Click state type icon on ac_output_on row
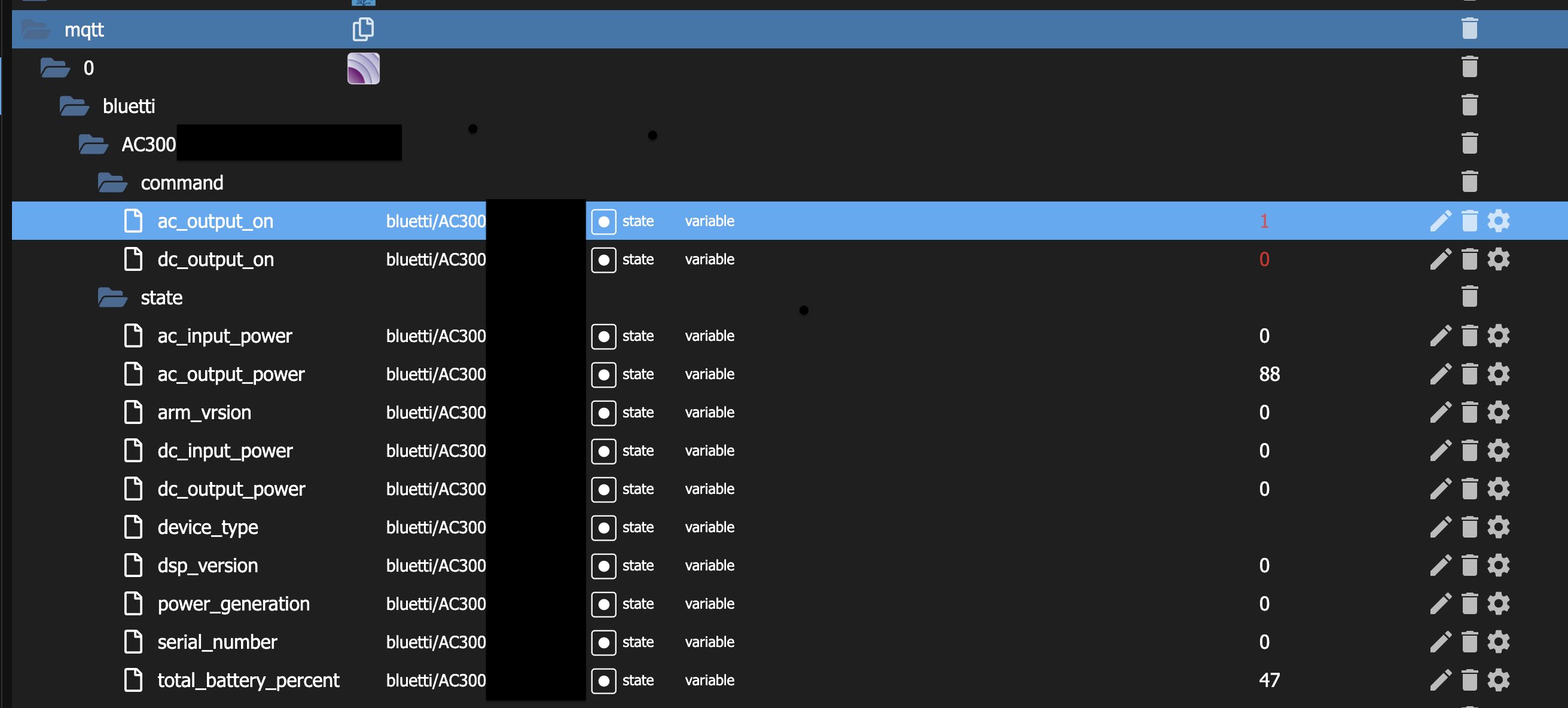1568x708 pixels. point(603,222)
